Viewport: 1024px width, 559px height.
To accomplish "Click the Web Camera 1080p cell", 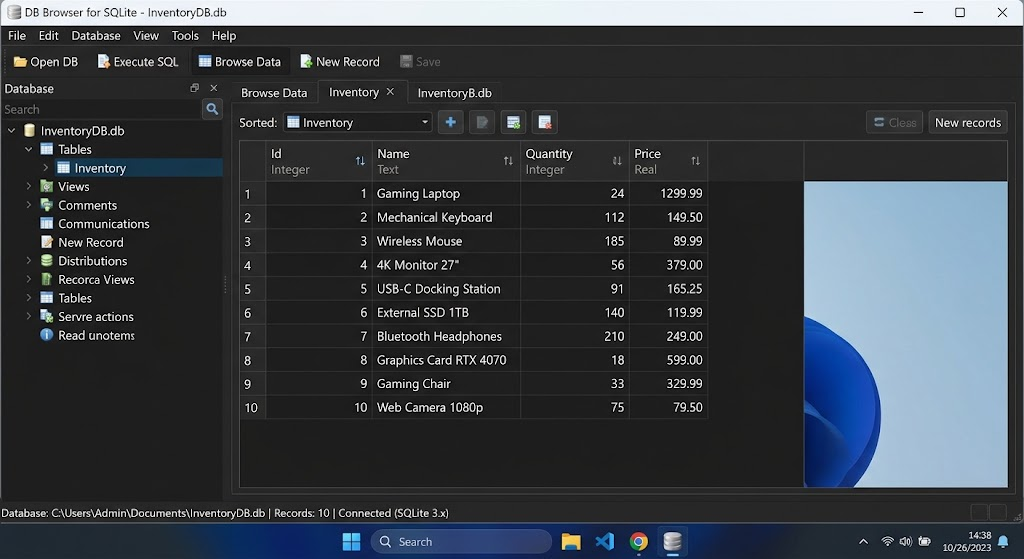I will coord(446,407).
